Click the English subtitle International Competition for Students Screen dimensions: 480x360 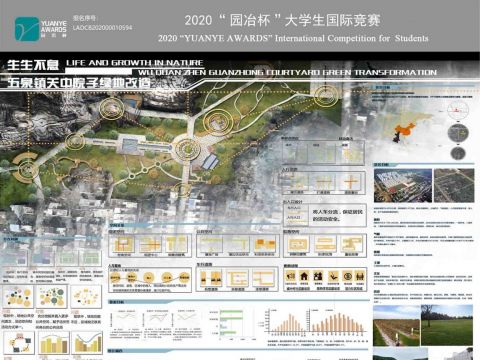pos(351,38)
